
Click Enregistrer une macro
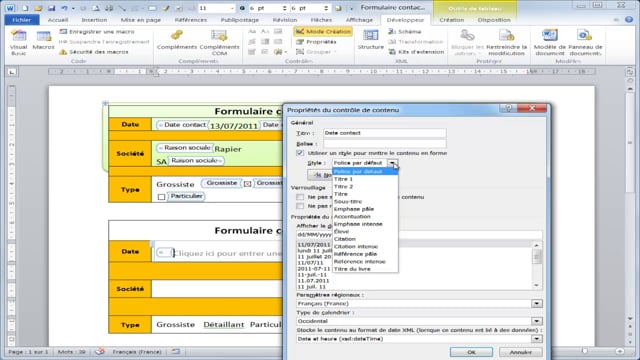[97, 31]
